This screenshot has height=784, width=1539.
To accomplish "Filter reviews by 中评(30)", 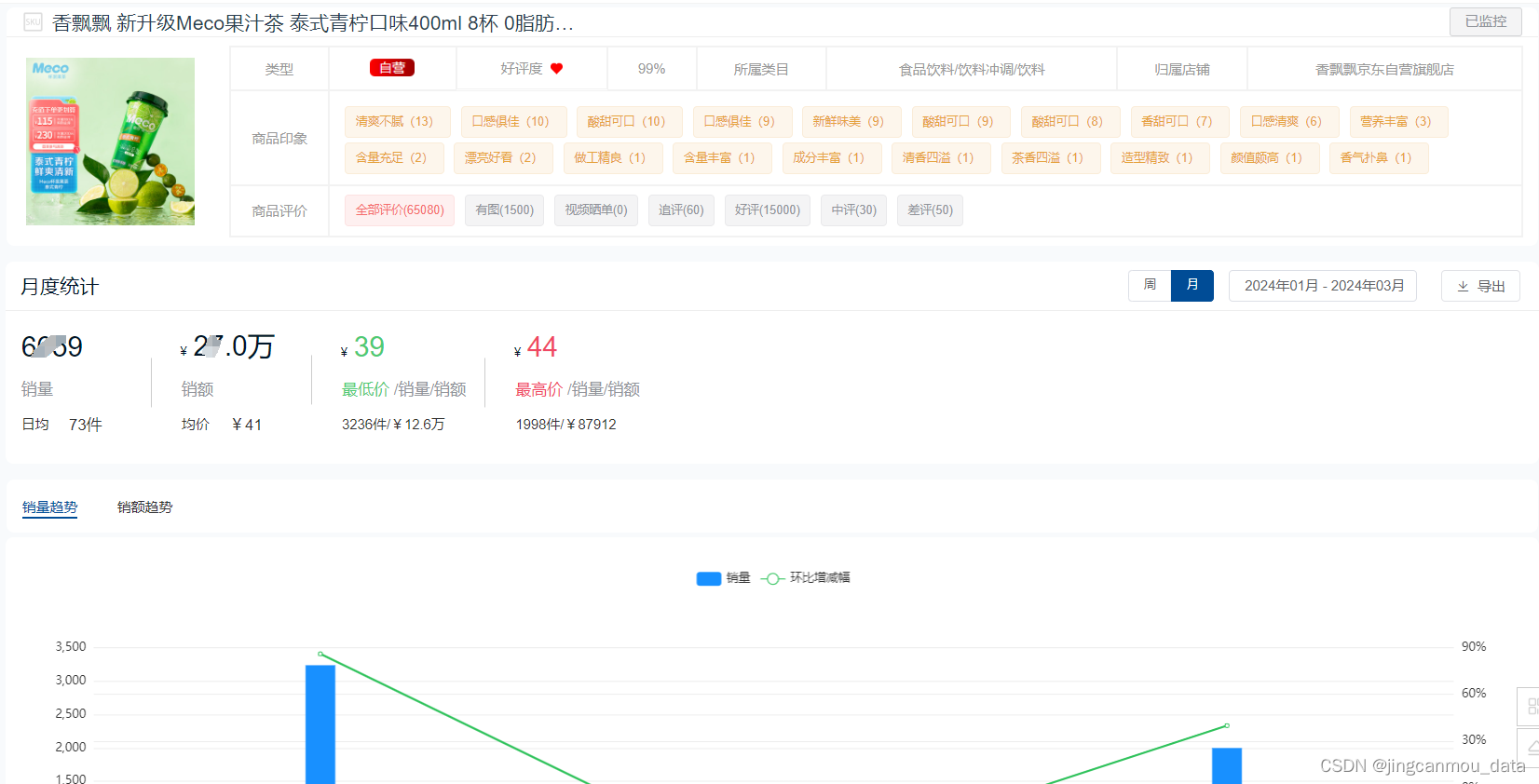I will pyautogui.click(x=854, y=210).
